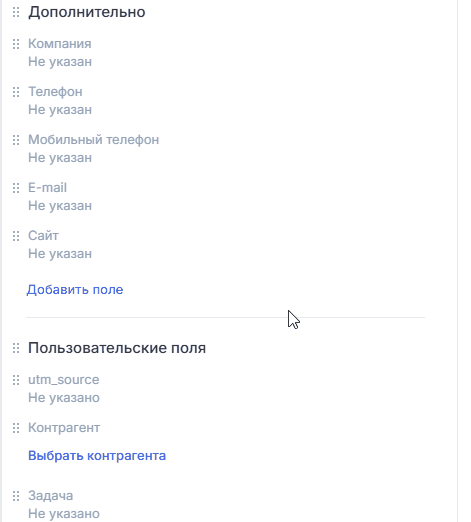Screen dimensions: 471x522
Task: Click the drag handle next to utm_source
Action: tap(16, 380)
